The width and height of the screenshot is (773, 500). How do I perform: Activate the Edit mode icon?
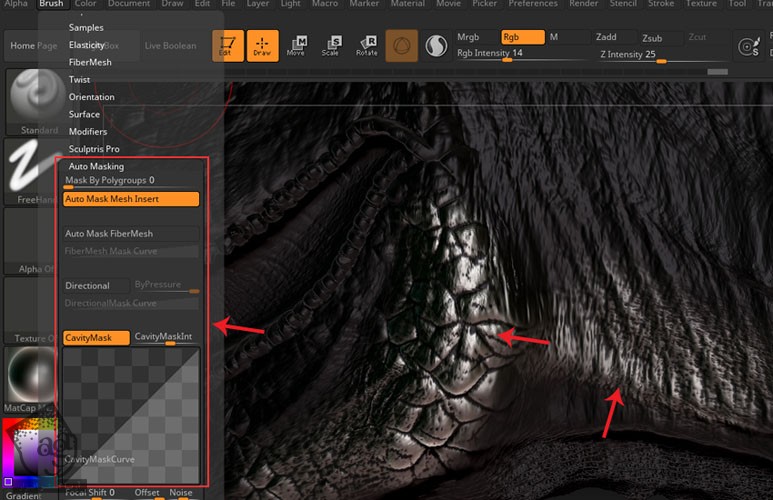pyautogui.click(x=228, y=45)
